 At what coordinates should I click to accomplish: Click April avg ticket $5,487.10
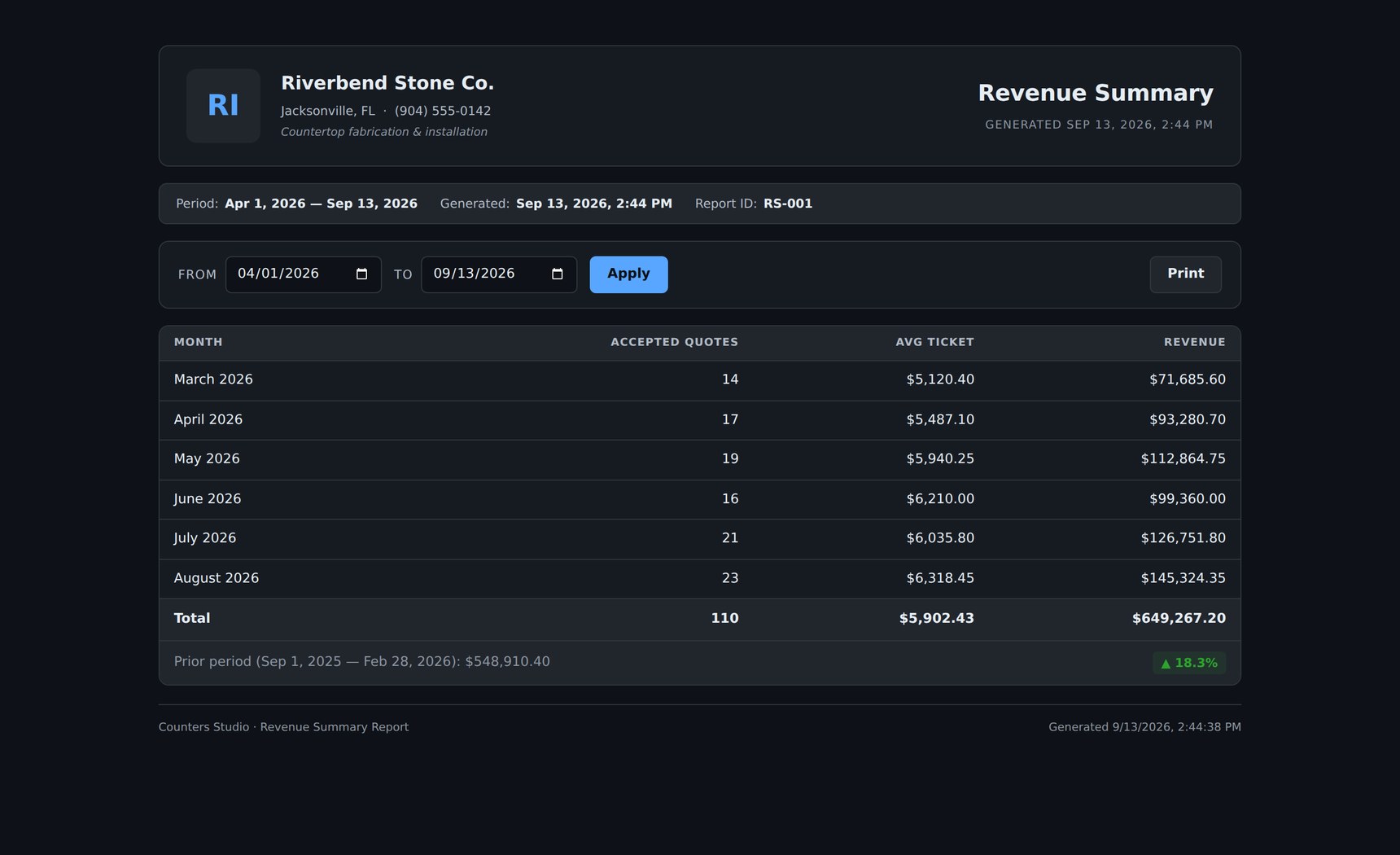940,419
